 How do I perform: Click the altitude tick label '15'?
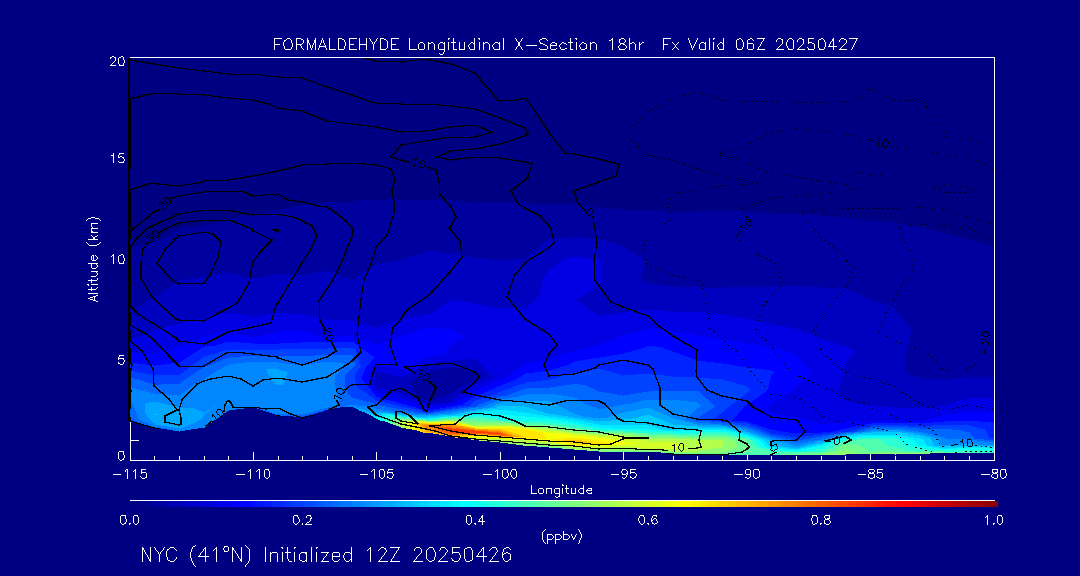coord(117,159)
